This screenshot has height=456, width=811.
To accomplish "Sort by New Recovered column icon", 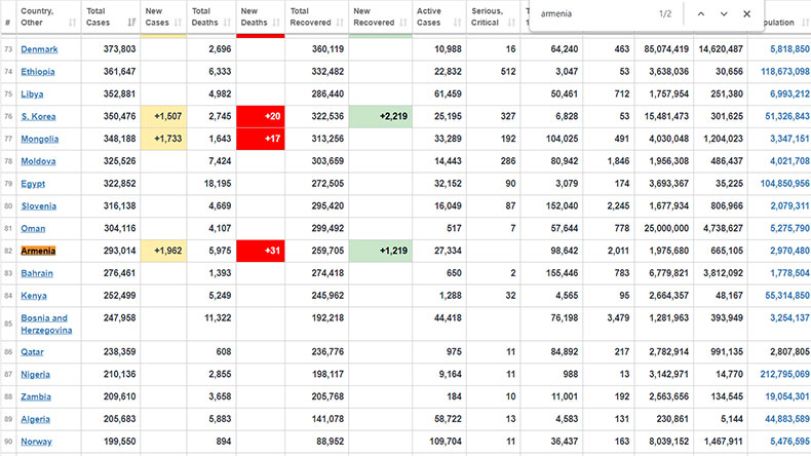I will [x=403, y=22].
